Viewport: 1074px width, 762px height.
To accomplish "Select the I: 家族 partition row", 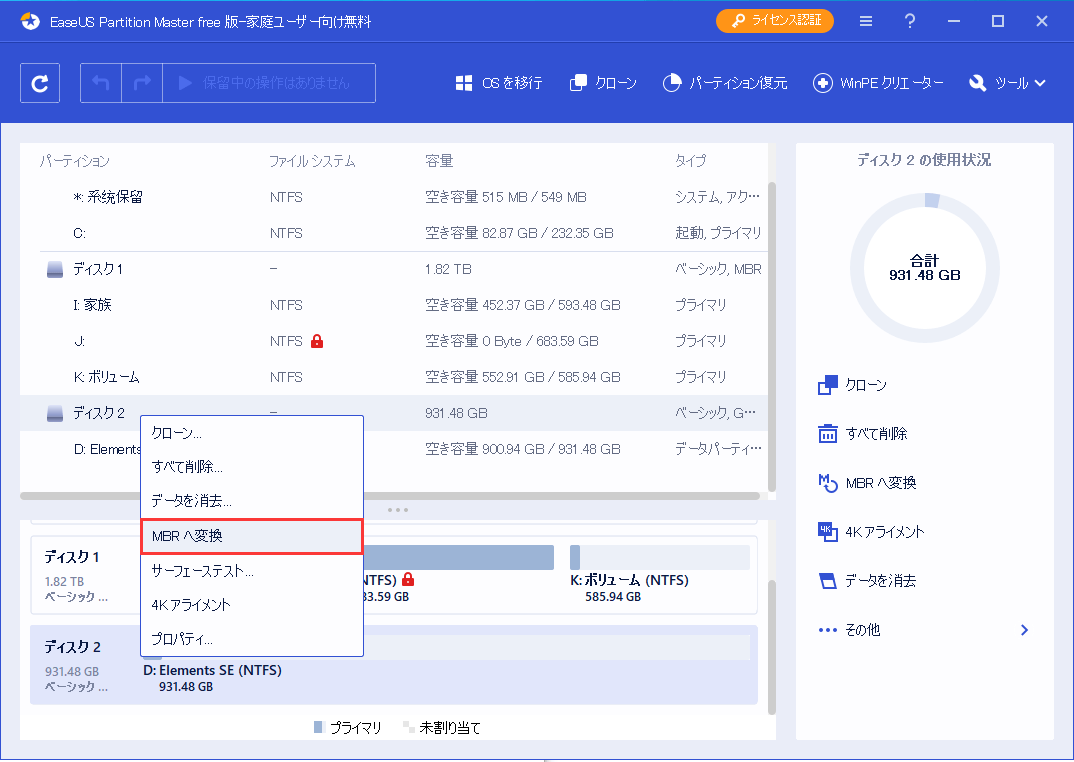I will click(x=394, y=305).
